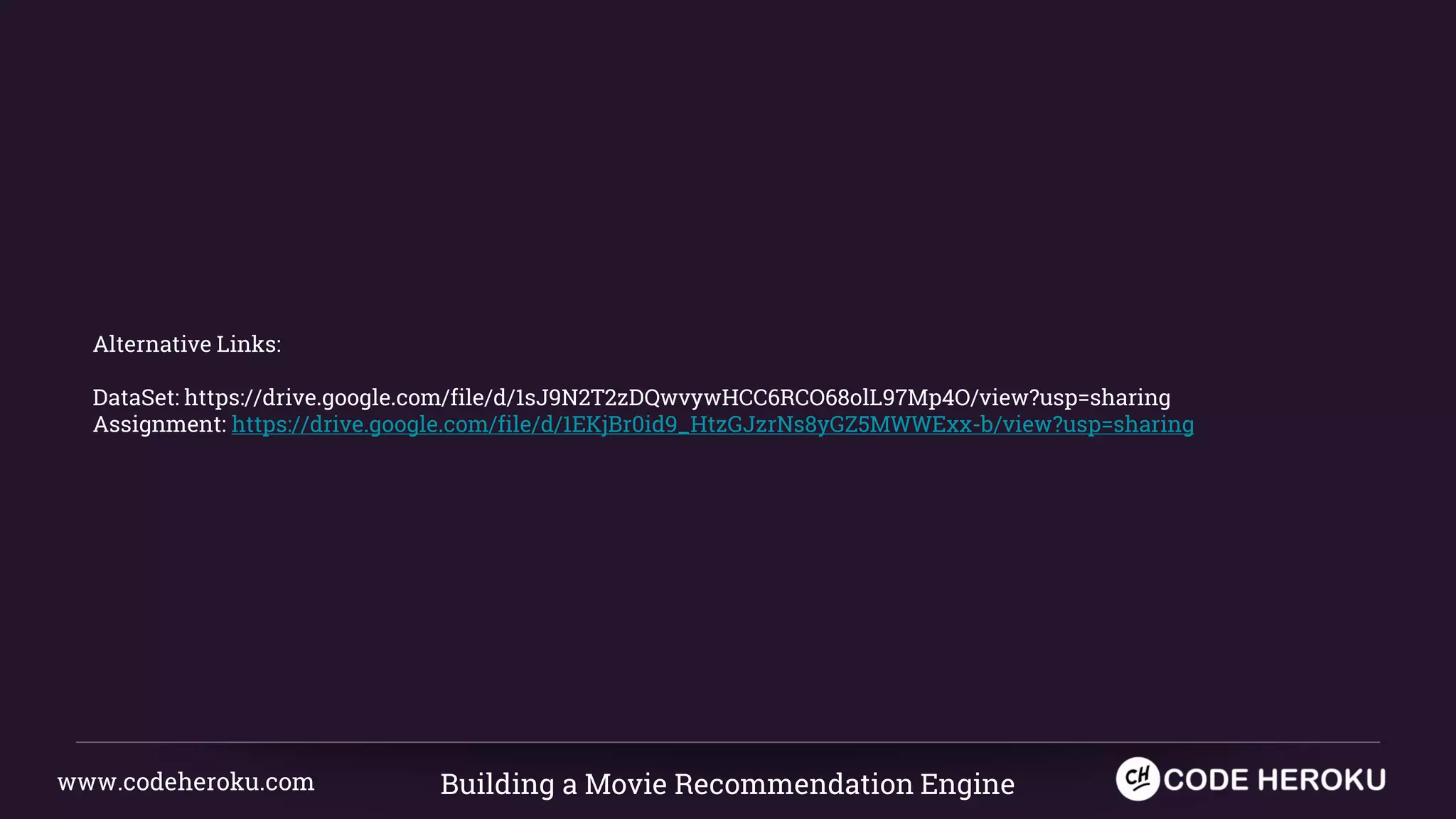
Task: Click the horizontal footer divider line
Action: coord(728,742)
